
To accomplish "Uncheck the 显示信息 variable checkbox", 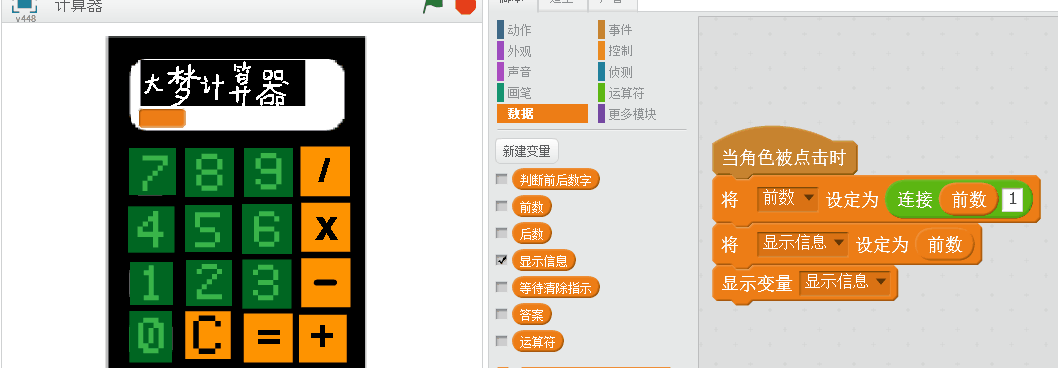I will [501, 260].
